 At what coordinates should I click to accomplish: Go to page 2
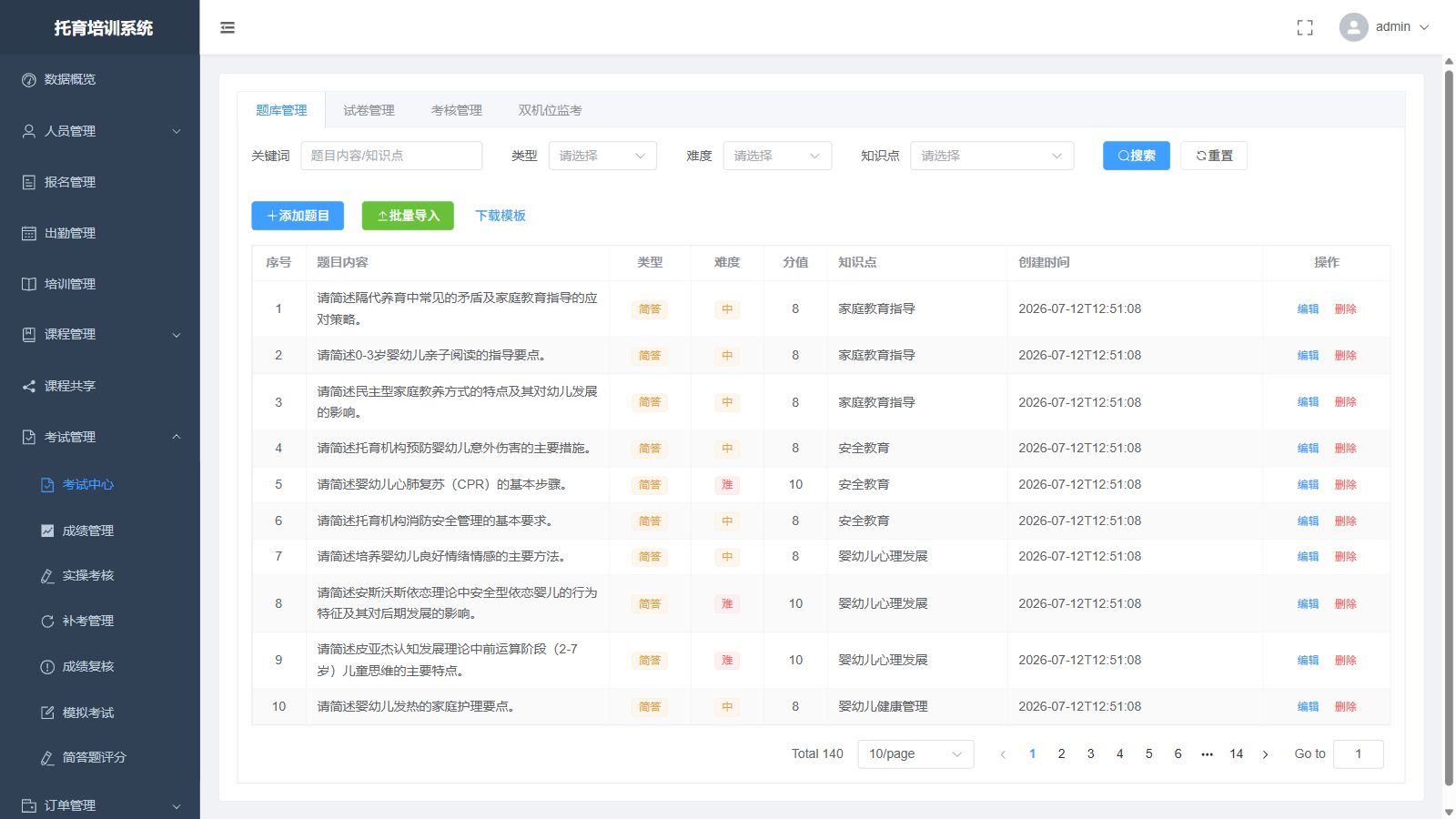[x=1061, y=754]
